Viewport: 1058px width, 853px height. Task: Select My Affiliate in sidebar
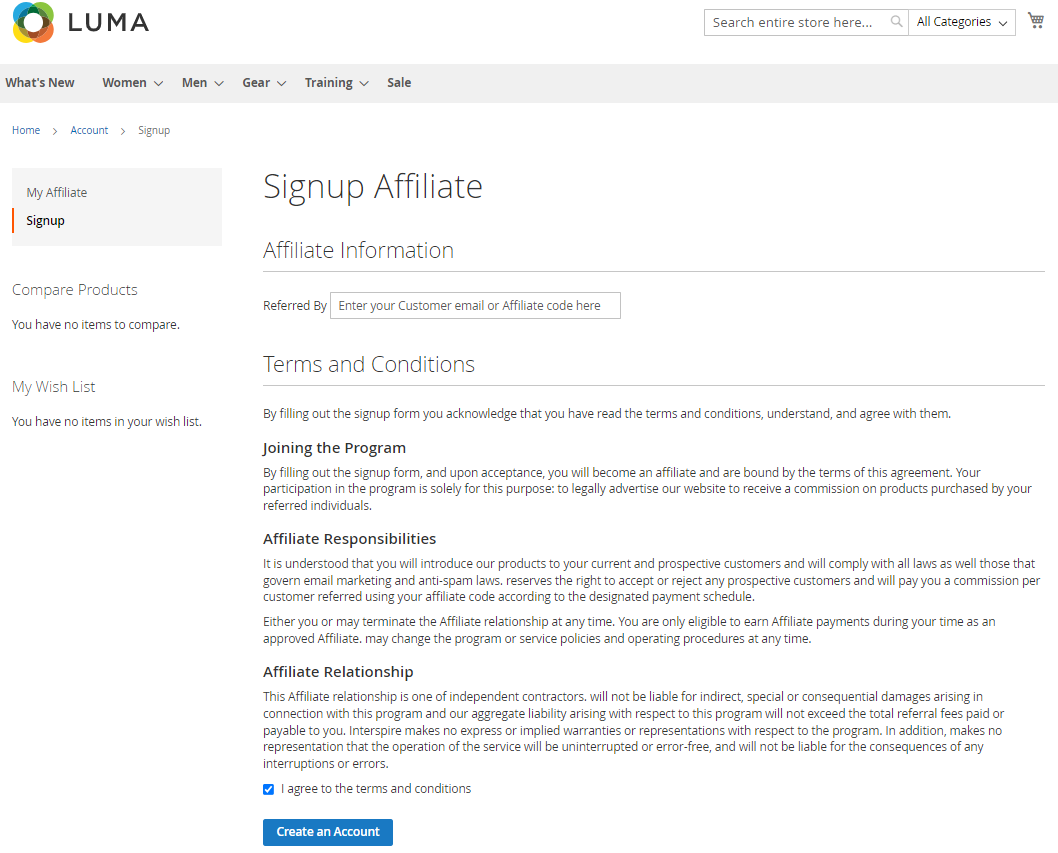pos(57,193)
